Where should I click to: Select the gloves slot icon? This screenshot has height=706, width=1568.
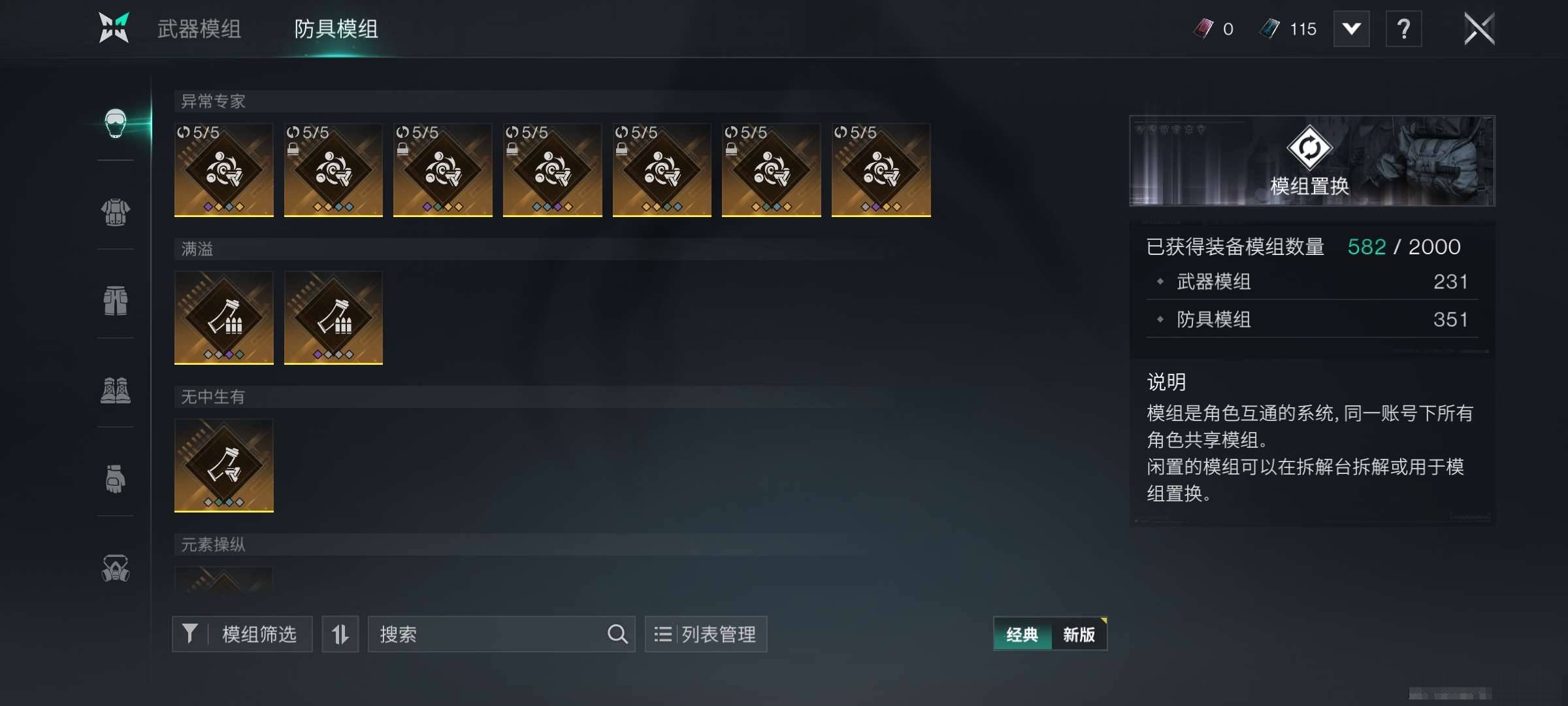(116, 479)
